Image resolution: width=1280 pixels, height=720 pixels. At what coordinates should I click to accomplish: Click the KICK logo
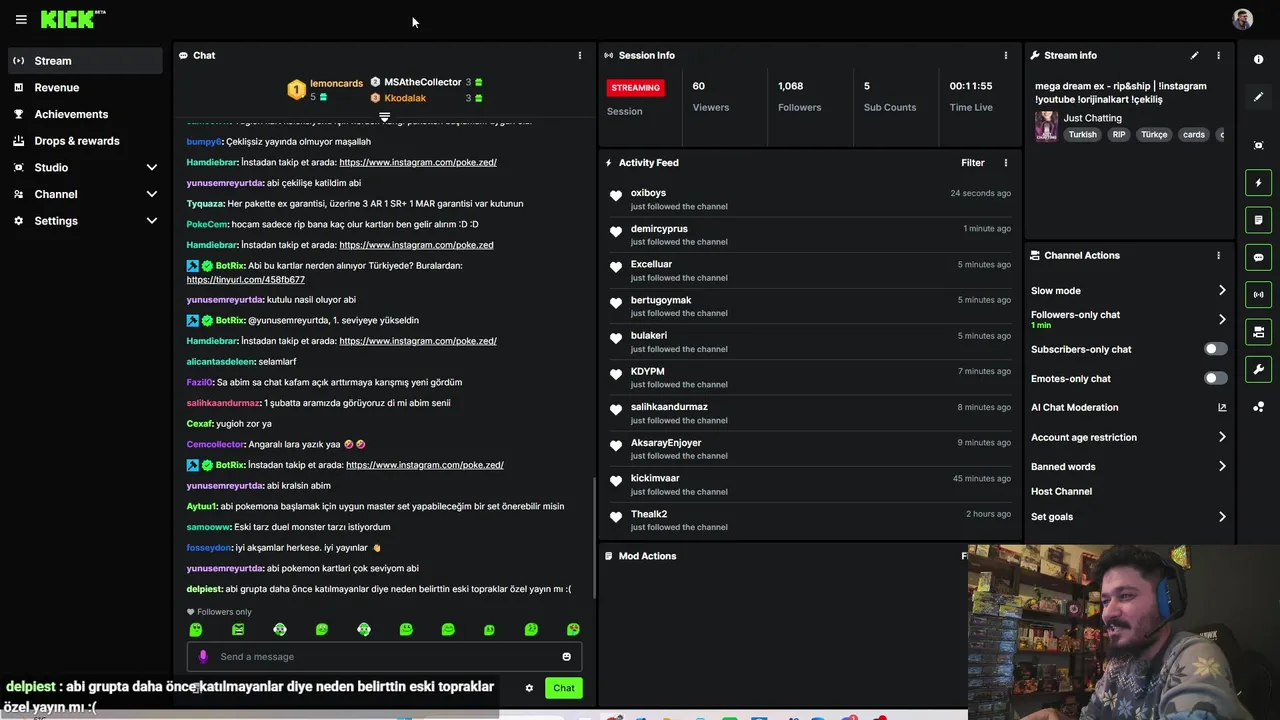point(72,19)
